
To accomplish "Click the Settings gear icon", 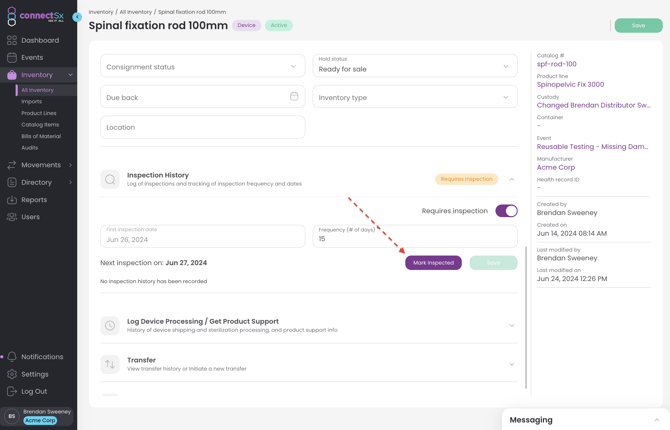I will (12, 374).
